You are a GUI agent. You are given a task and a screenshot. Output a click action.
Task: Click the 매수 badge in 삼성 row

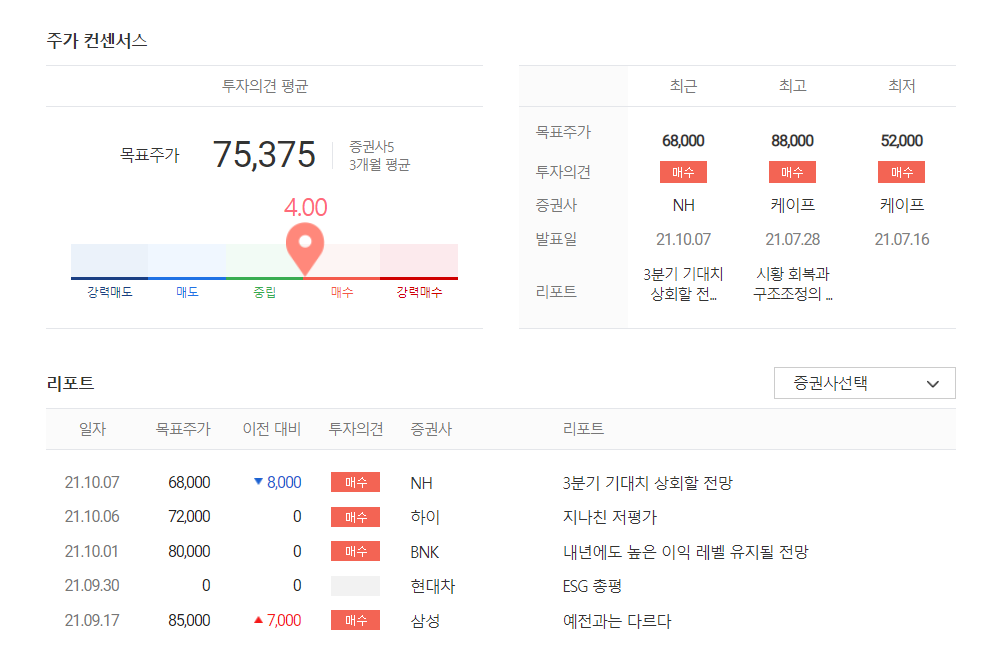[x=355, y=620]
